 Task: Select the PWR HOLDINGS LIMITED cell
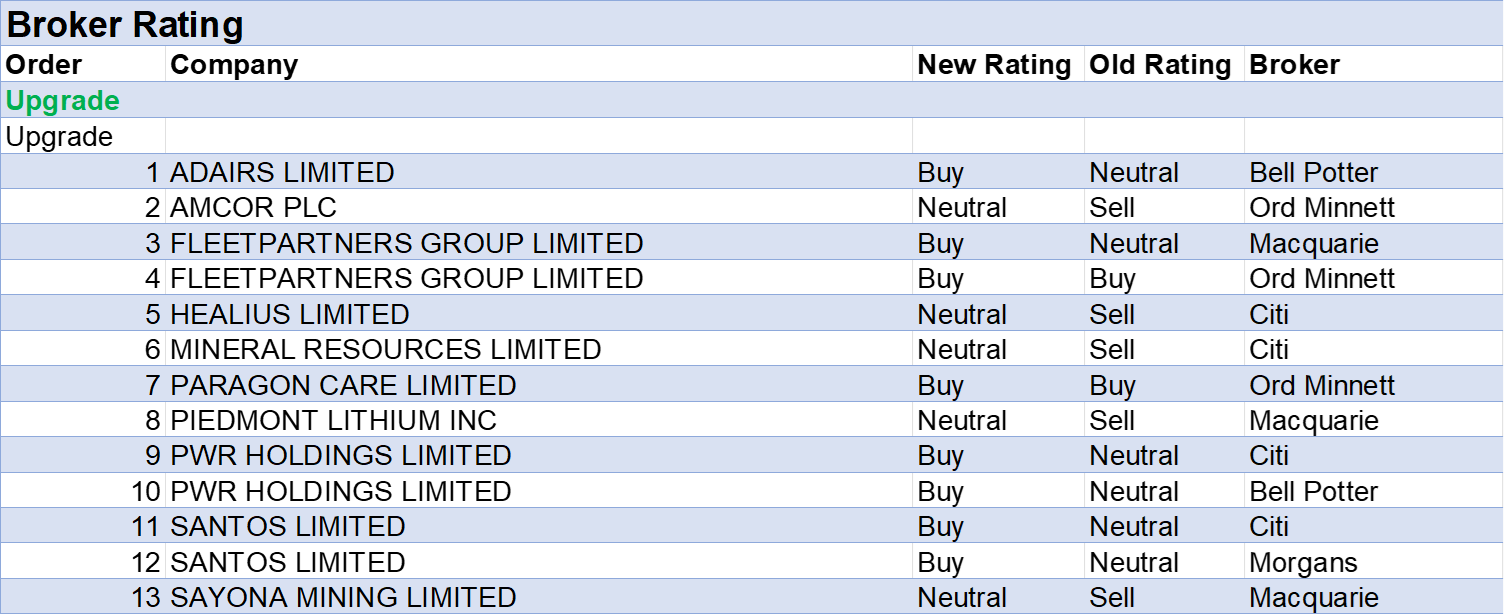(340, 455)
